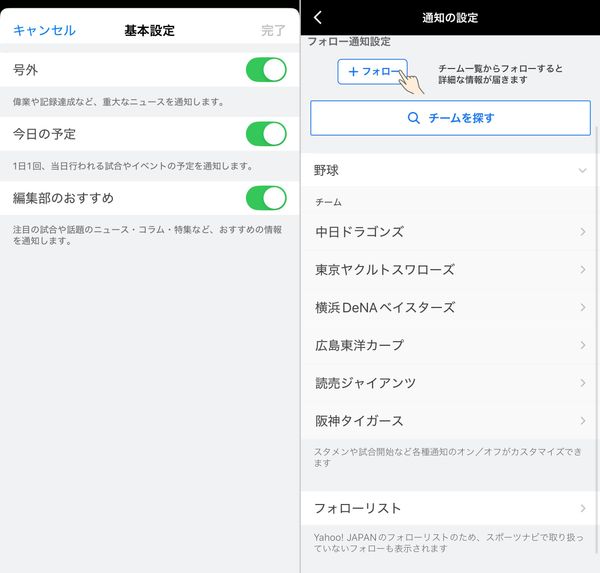The width and height of the screenshot is (600, 573).
Task: Tap 完了 in 基本設定 header
Action: point(273,30)
